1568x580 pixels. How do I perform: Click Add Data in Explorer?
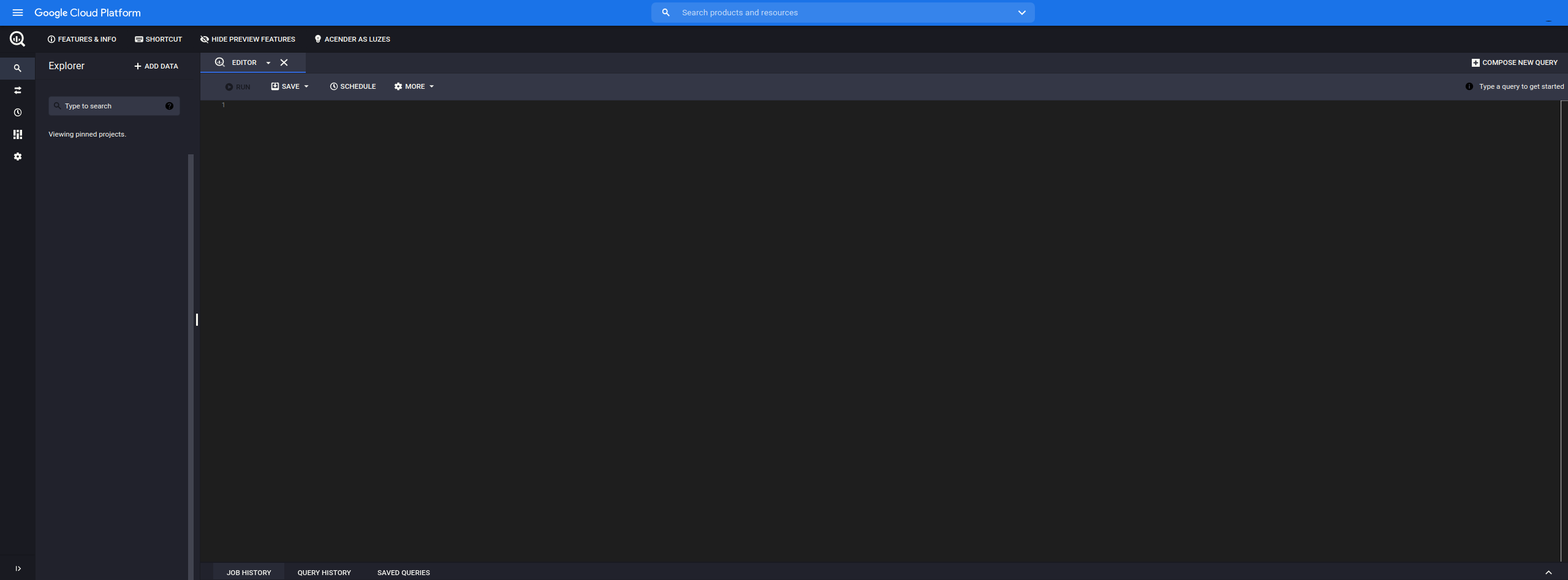point(156,66)
